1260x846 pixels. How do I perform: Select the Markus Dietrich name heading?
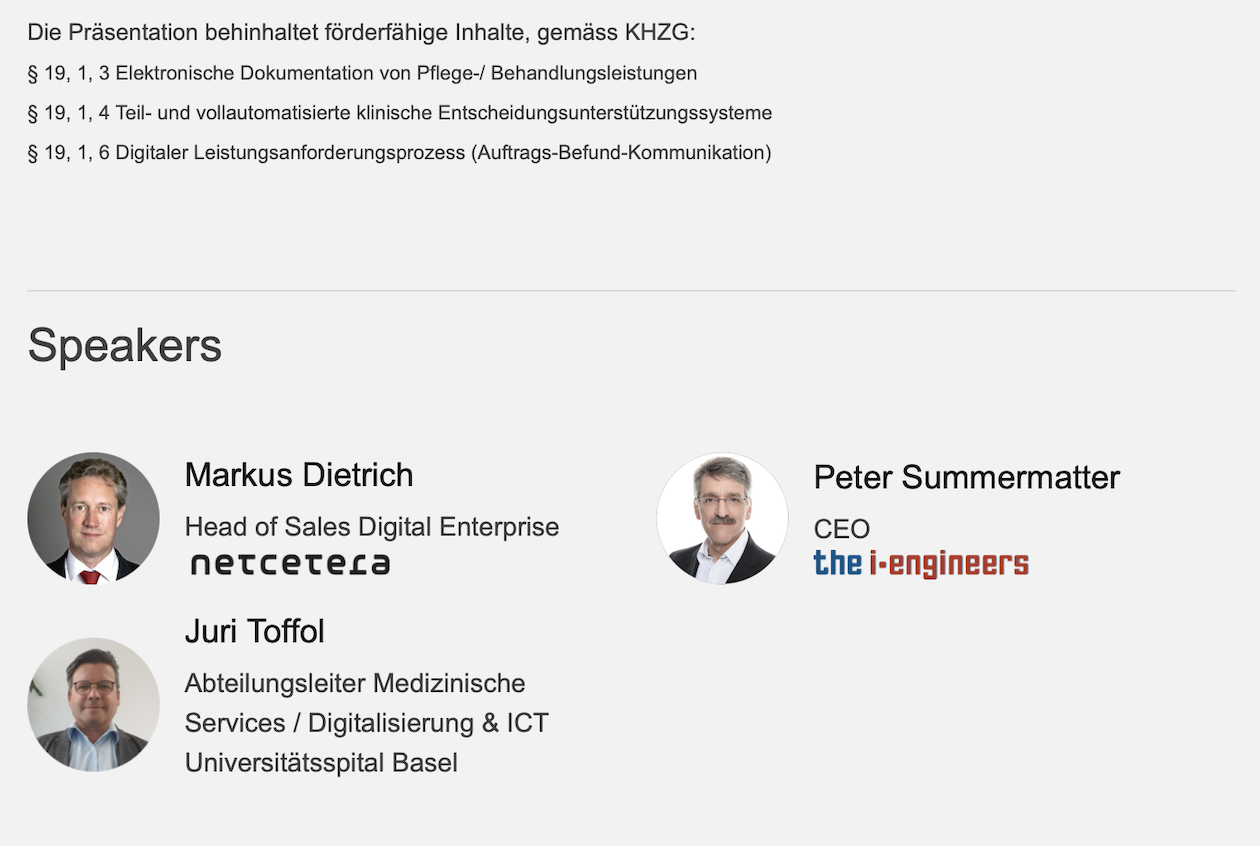pyautogui.click(x=299, y=475)
